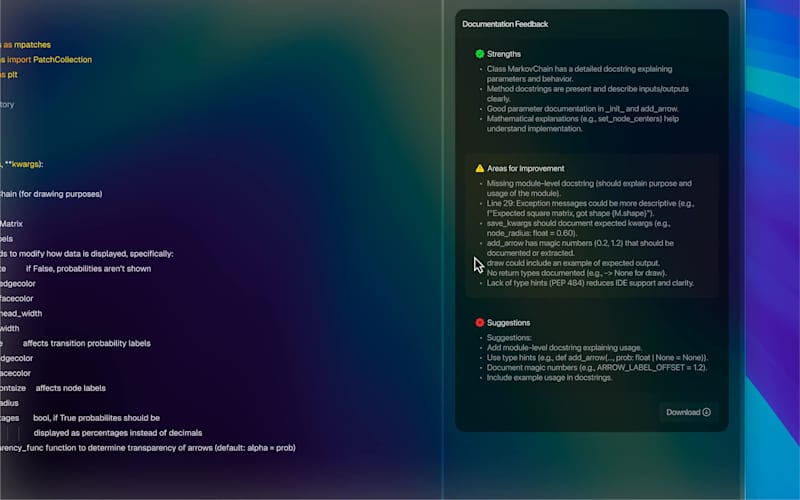Select the Suggestions section heading

(x=508, y=322)
